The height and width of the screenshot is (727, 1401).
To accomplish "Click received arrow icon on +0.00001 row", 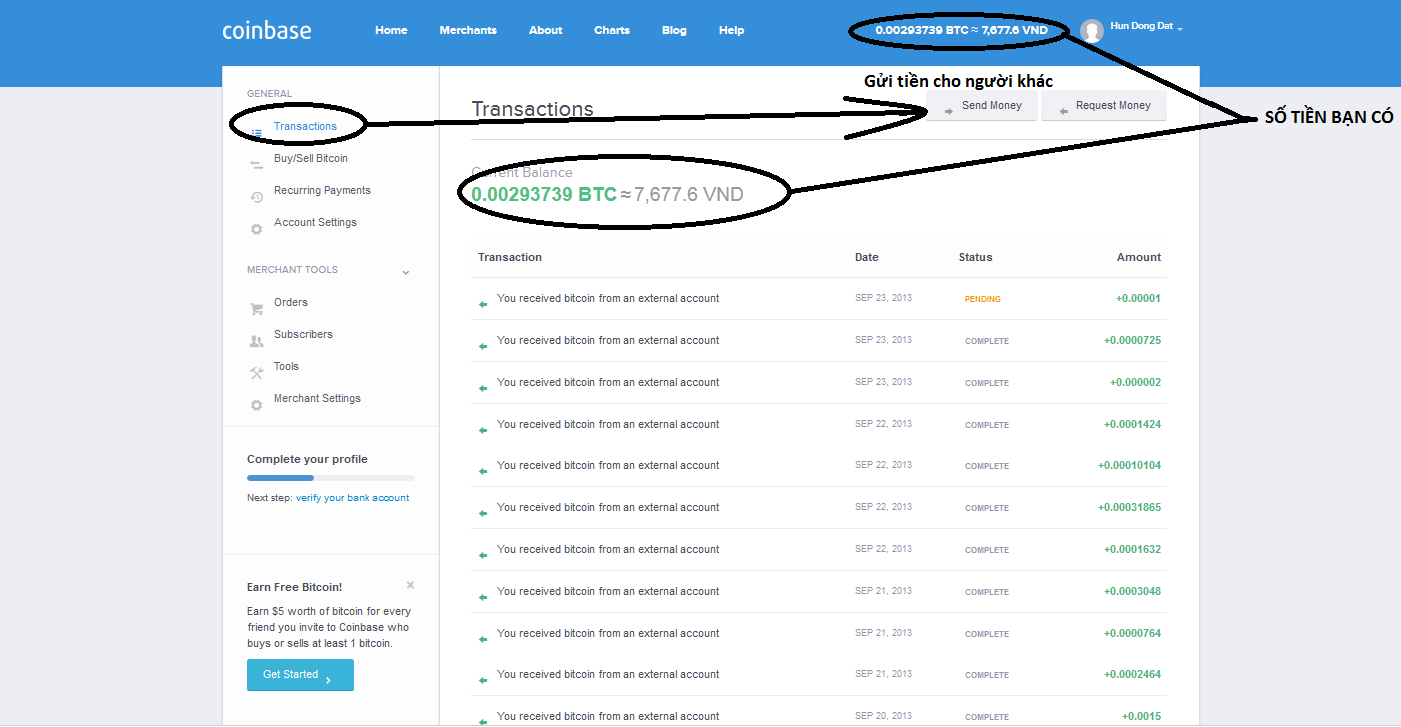I will [483, 304].
